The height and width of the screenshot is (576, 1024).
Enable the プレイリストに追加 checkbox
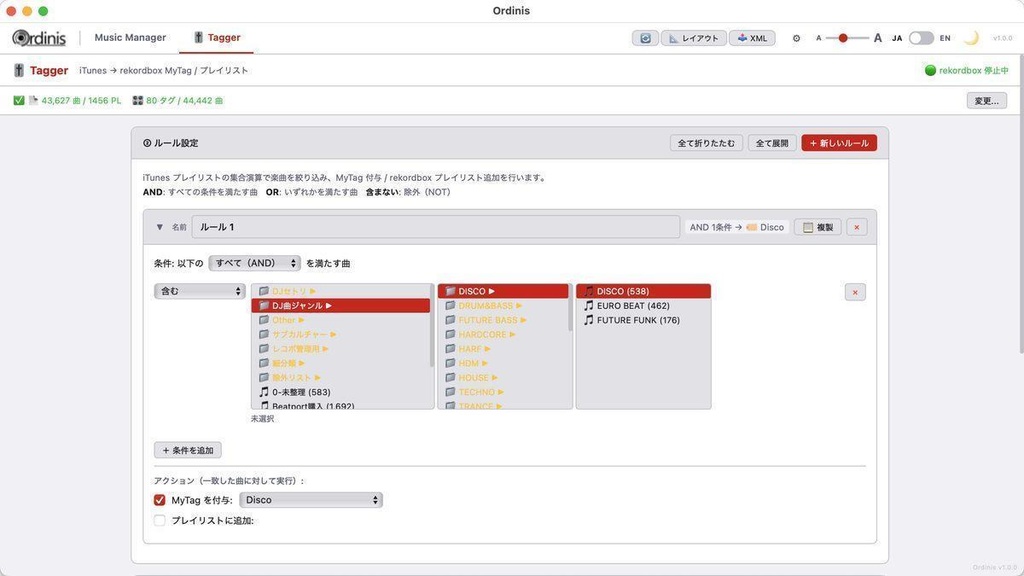(x=159, y=520)
